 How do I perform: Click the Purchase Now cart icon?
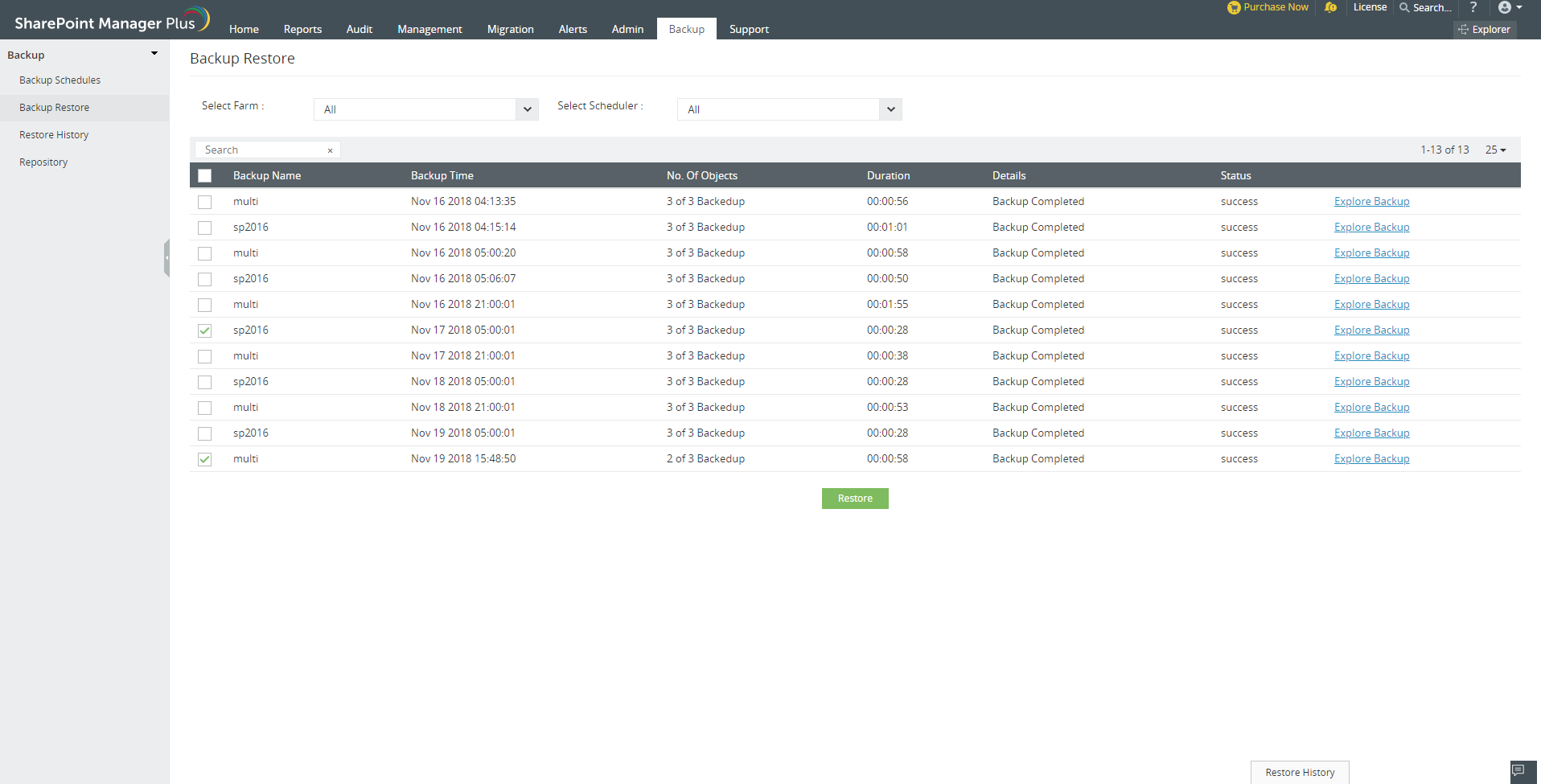click(x=1234, y=7)
